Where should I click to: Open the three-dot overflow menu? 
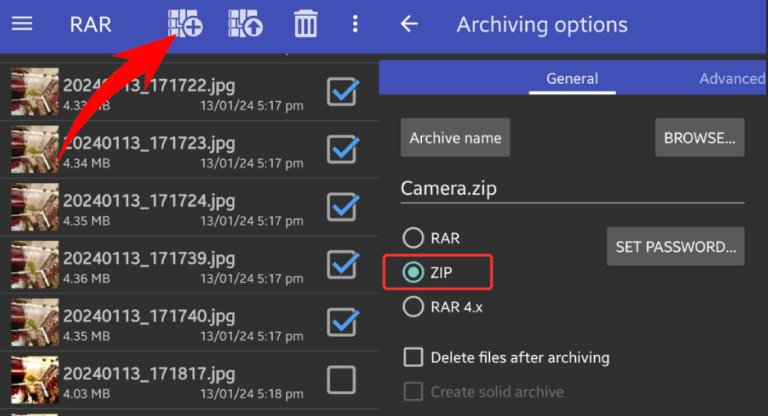pos(355,24)
